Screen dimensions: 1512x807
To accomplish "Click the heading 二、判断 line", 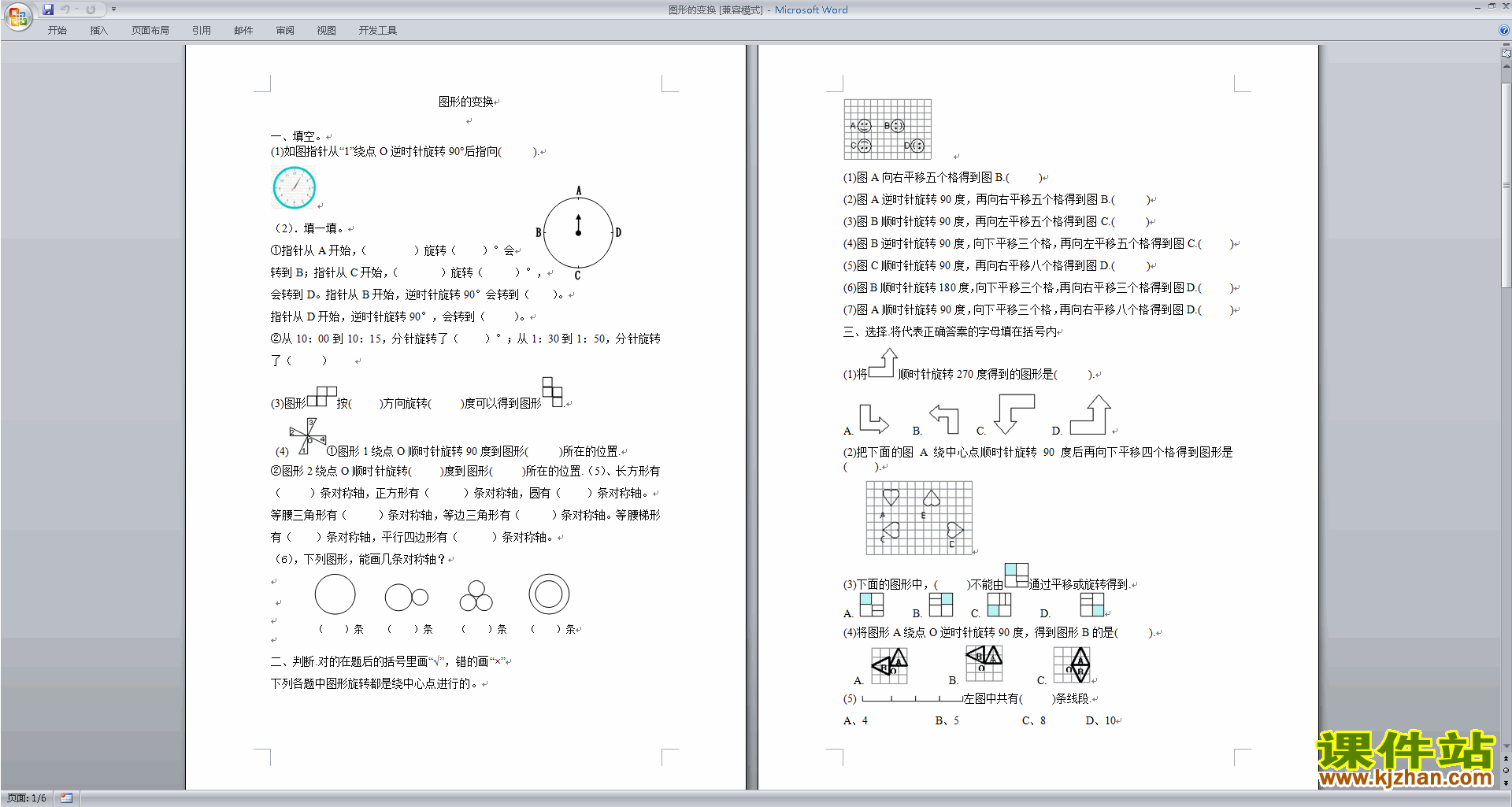I will (x=387, y=661).
